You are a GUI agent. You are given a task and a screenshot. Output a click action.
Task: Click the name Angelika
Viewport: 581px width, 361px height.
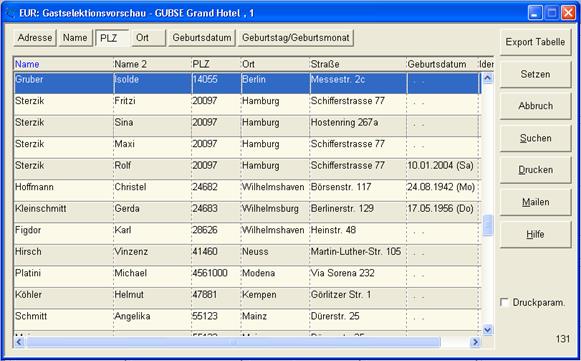pyautogui.click(x=132, y=316)
